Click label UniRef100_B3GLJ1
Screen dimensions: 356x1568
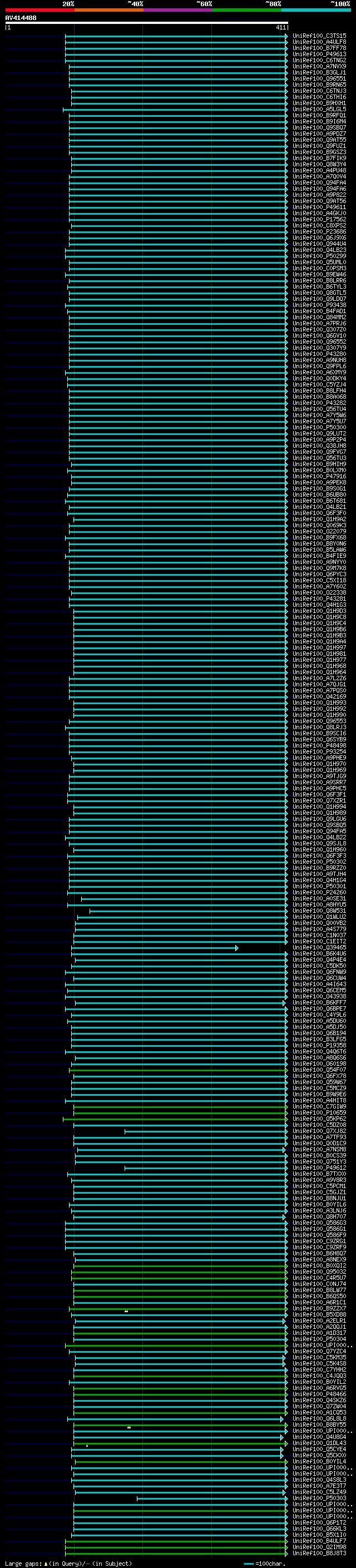tap(319, 72)
